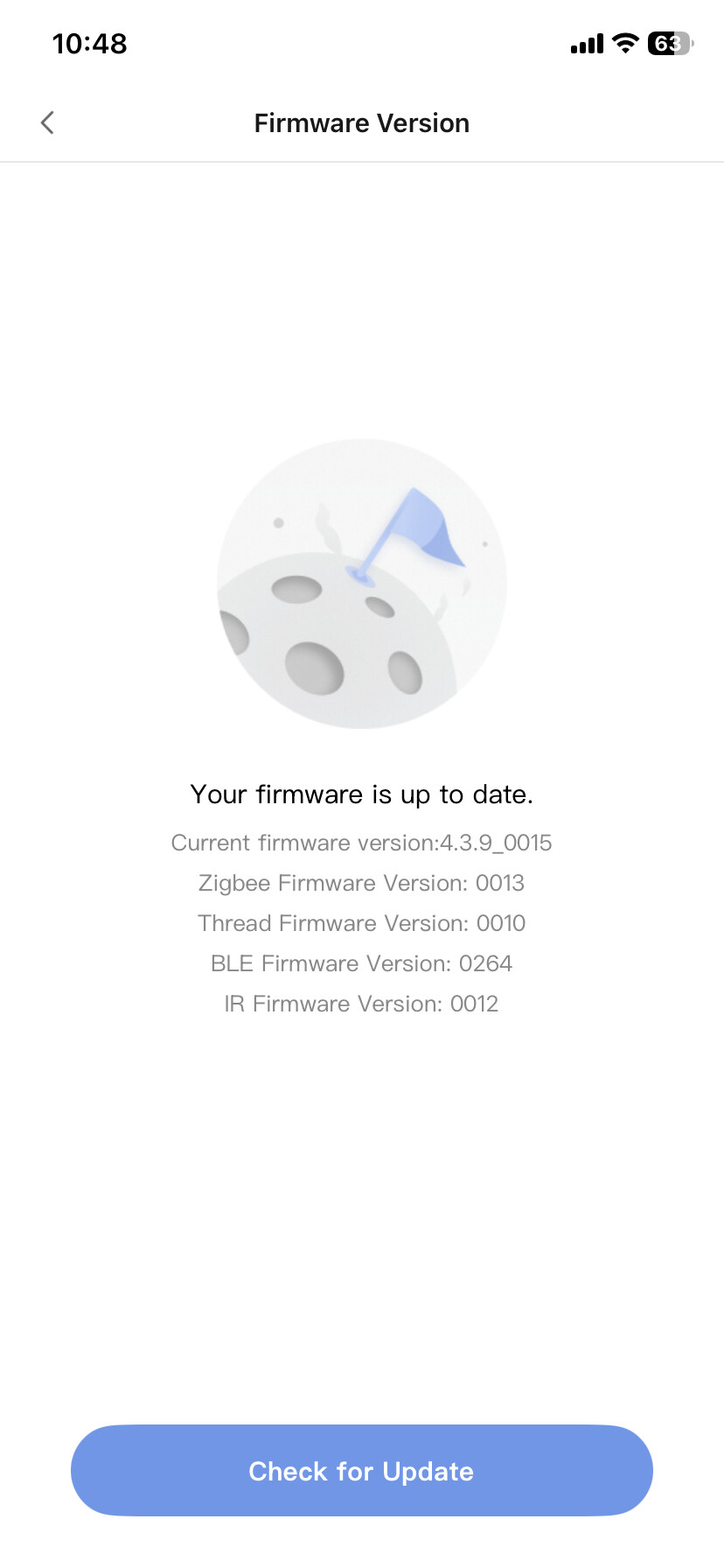
Task: Tap the rightmost crater on the moon
Action: (405, 672)
